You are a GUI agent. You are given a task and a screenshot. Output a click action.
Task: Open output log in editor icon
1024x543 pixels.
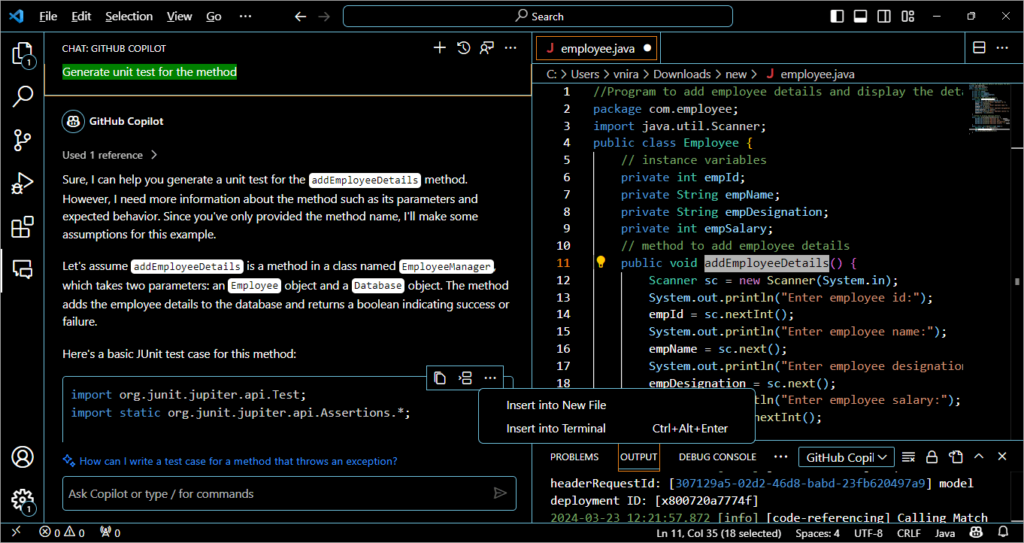click(x=955, y=457)
